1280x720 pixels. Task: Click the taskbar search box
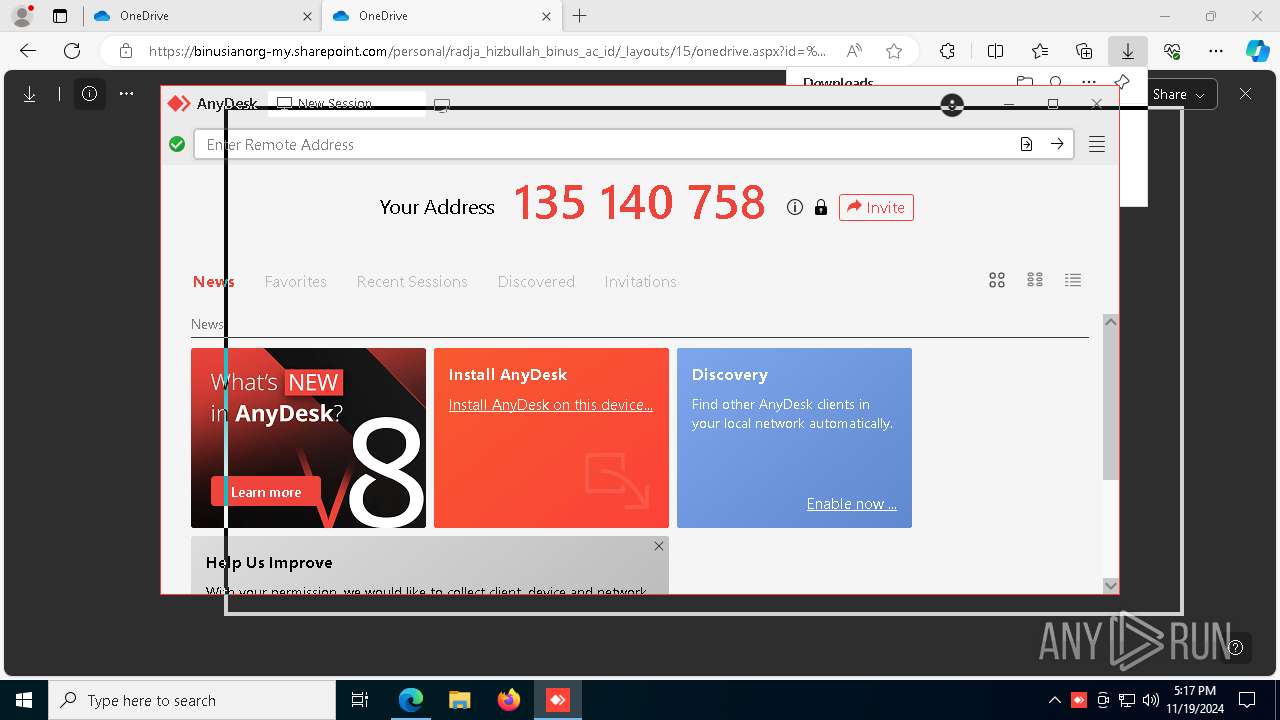[192, 700]
